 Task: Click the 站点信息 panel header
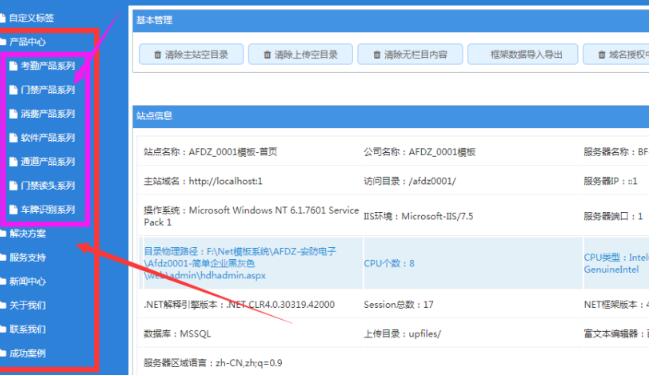[391, 116]
